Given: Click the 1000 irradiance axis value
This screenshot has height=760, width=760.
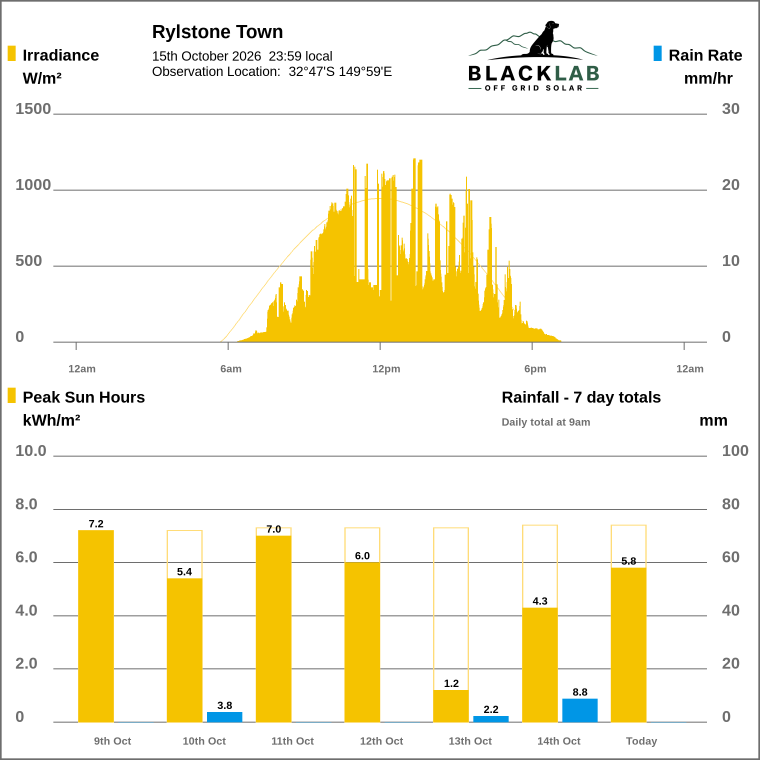Looking at the screenshot, I should [x=33, y=185].
